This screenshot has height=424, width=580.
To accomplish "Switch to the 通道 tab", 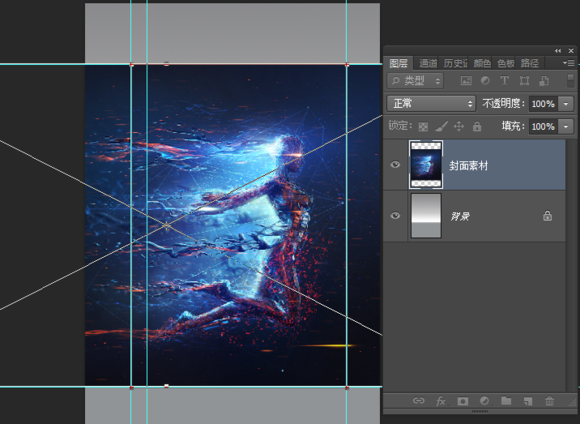I will point(428,63).
